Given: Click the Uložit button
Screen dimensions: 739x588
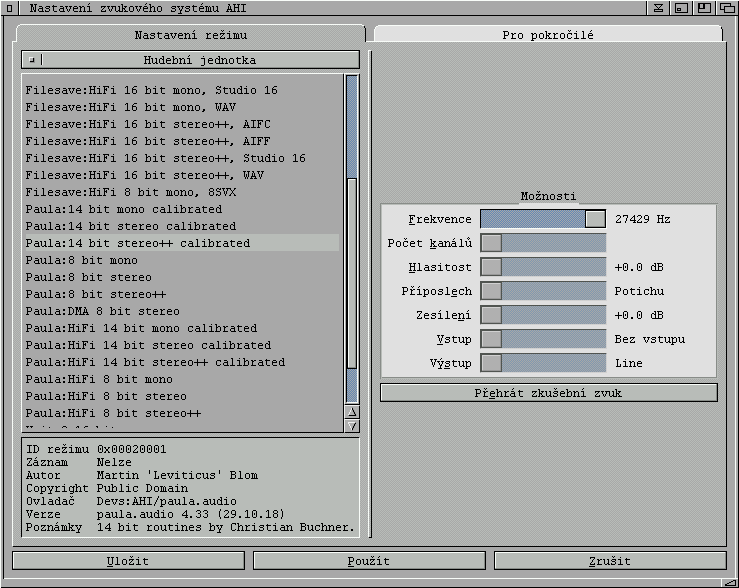Looking at the screenshot, I should [x=128, y=561].
